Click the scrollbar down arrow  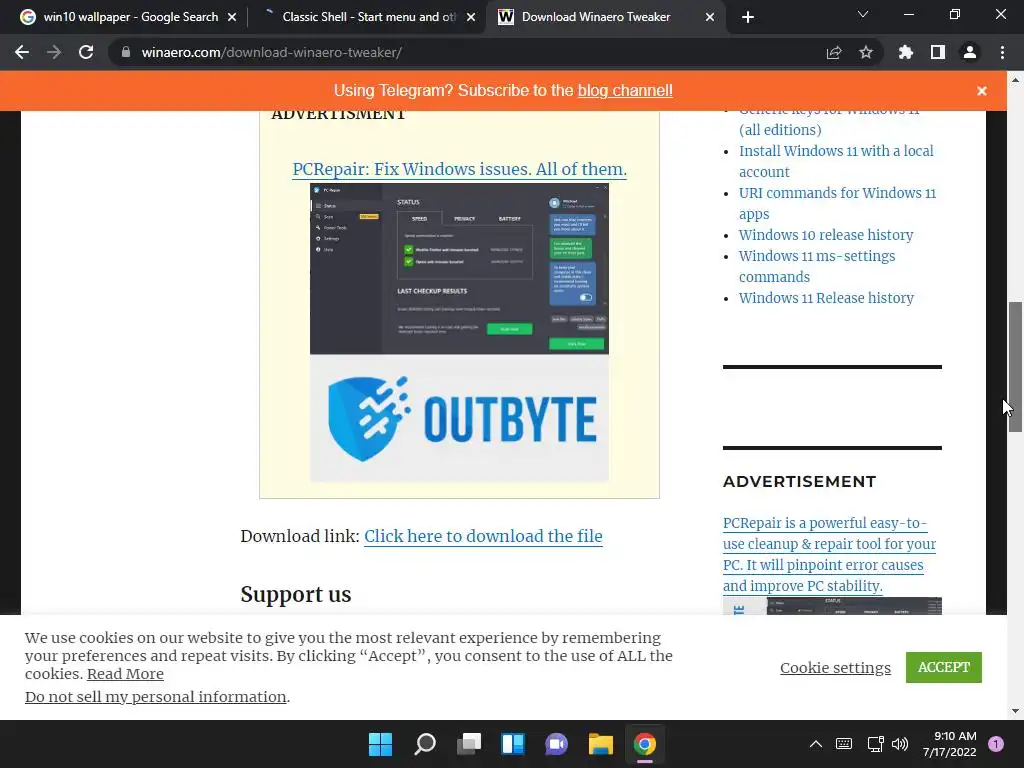pyautogui.click(x=1015, y=711)
